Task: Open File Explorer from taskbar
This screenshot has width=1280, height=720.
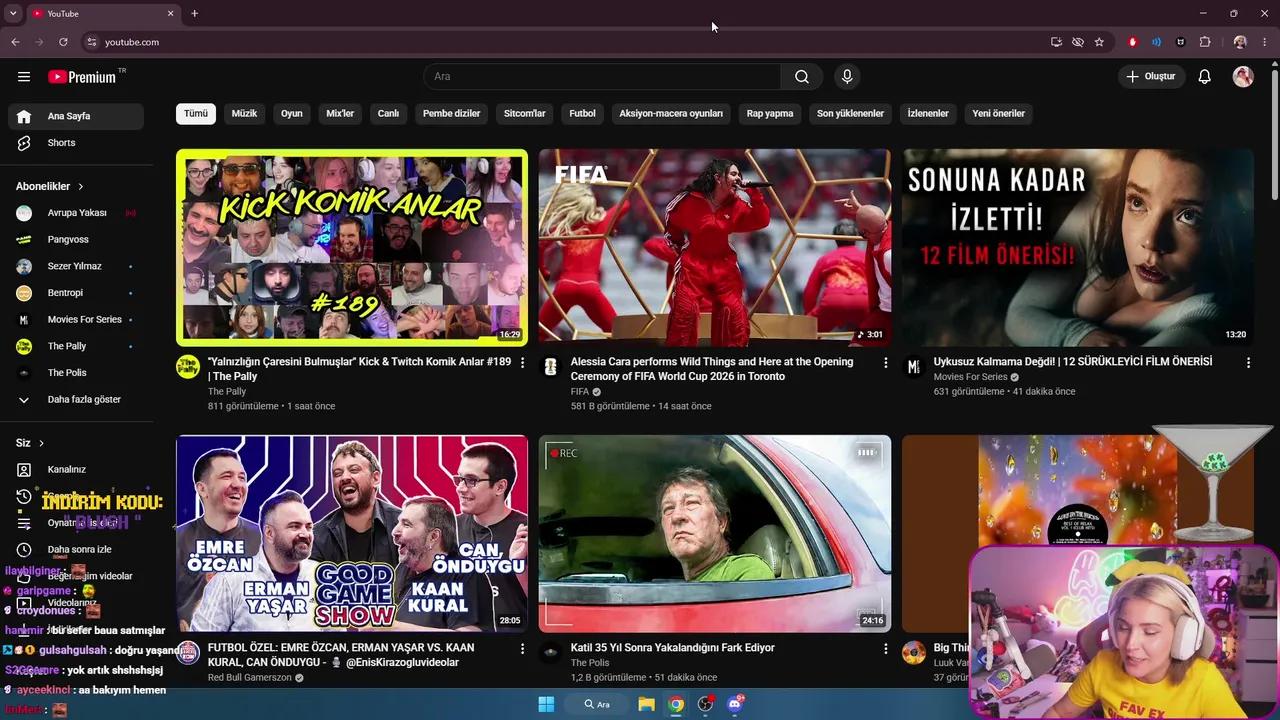Action: pyautogui.click(x=647, y=704)
